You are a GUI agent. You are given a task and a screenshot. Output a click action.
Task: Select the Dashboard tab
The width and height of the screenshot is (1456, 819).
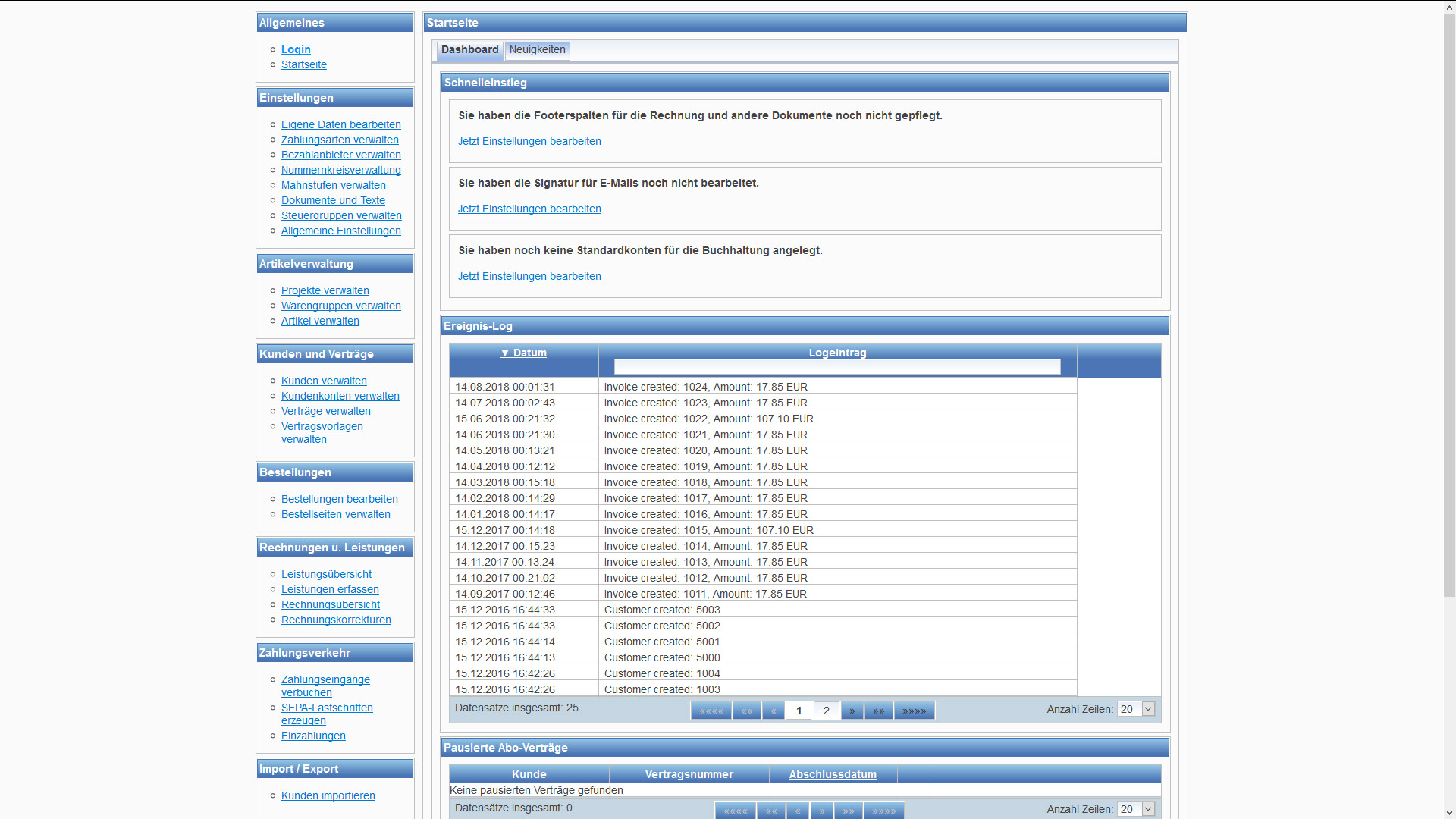469,49
